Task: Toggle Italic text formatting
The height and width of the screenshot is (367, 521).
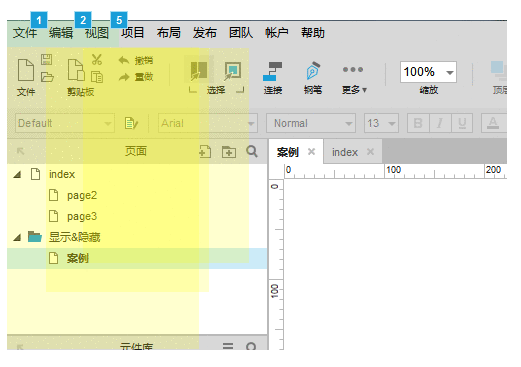Action: click(440, 123)
